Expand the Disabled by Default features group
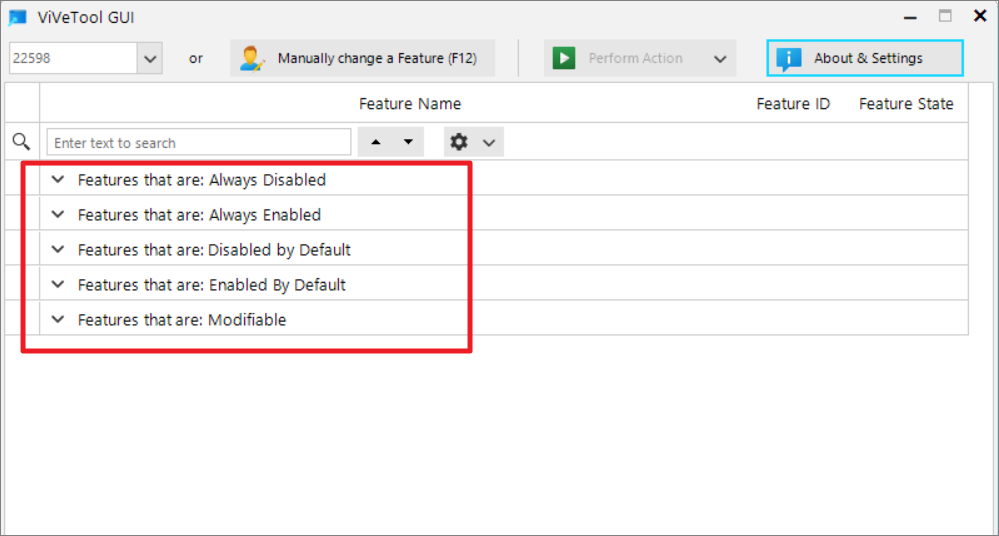 pyautogui.click(x=58, y=250)
